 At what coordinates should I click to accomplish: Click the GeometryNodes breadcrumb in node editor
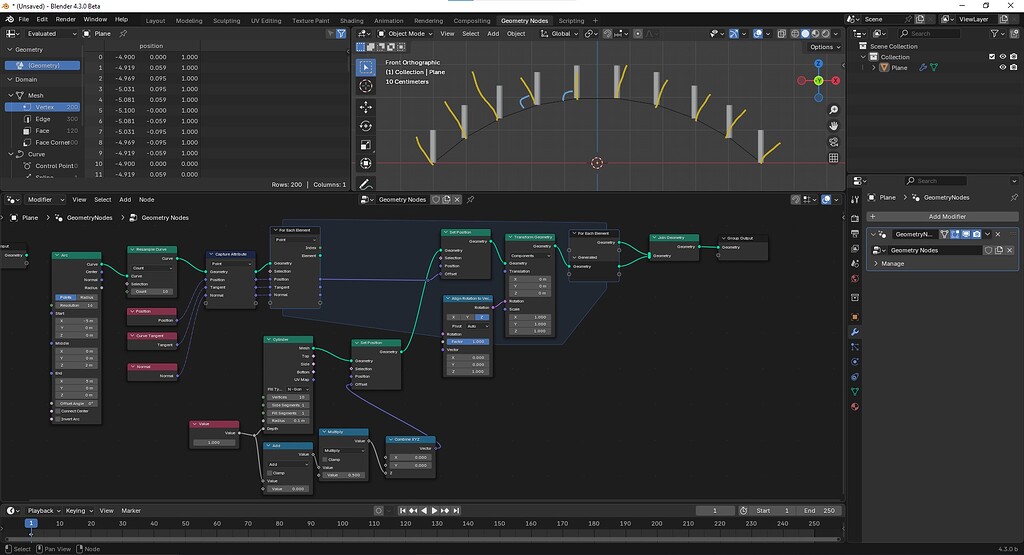click(89, 217)
